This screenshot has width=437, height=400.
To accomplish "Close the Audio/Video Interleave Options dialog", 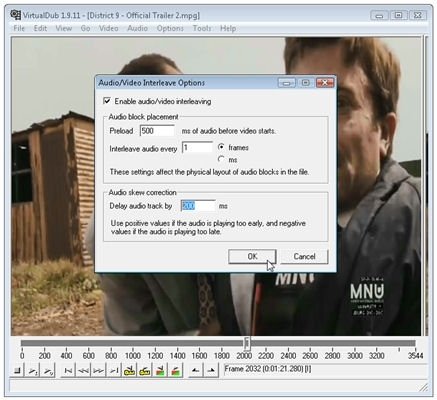I will click(325, 82).
